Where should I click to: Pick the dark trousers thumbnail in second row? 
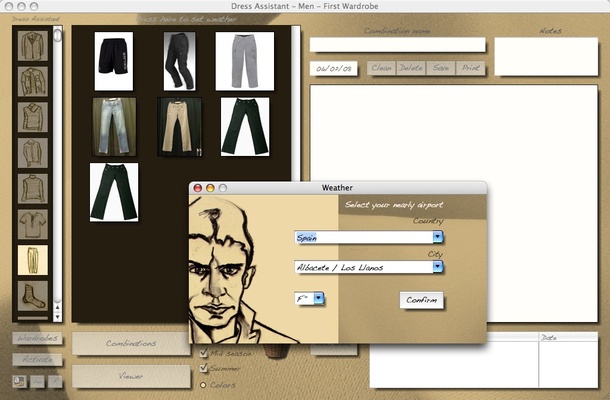tap(245, 127)
